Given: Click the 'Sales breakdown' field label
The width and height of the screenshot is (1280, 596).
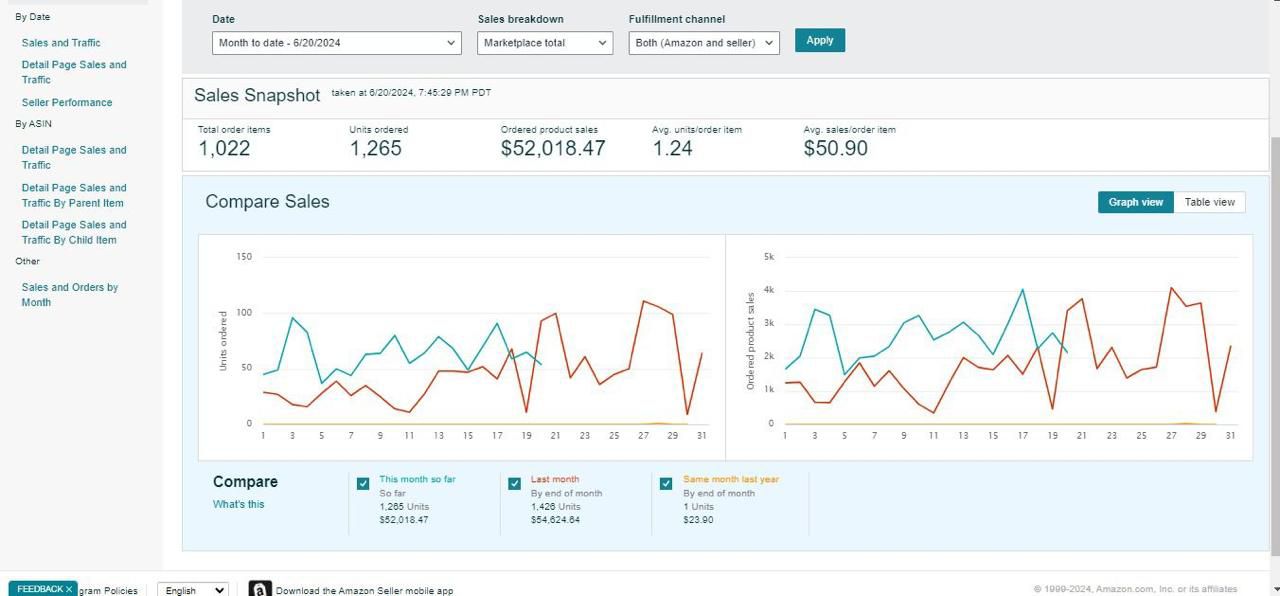Looking at the screenshot, I should 521,19.
